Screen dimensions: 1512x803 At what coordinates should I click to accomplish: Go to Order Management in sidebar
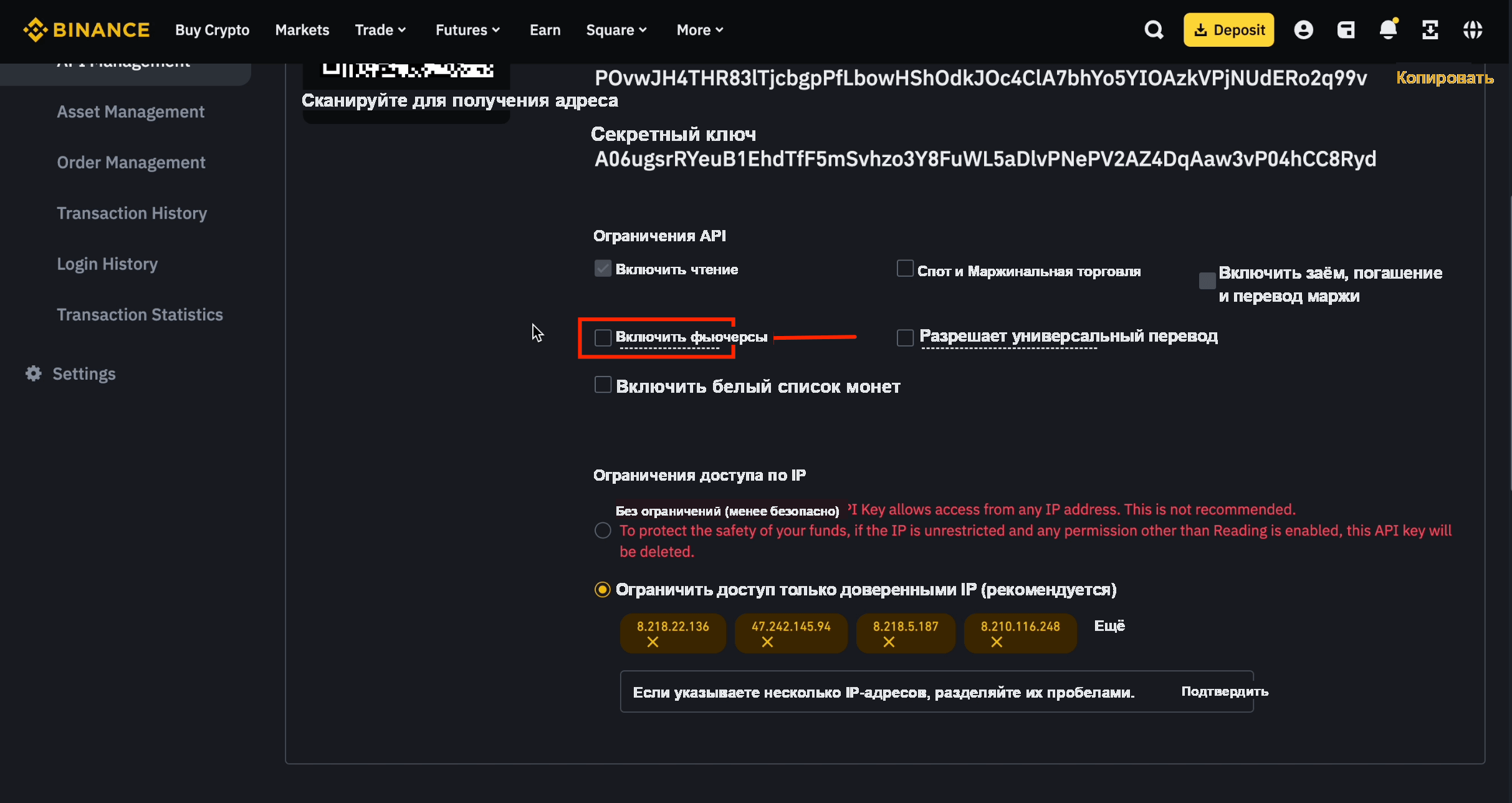tap(131, 162)
